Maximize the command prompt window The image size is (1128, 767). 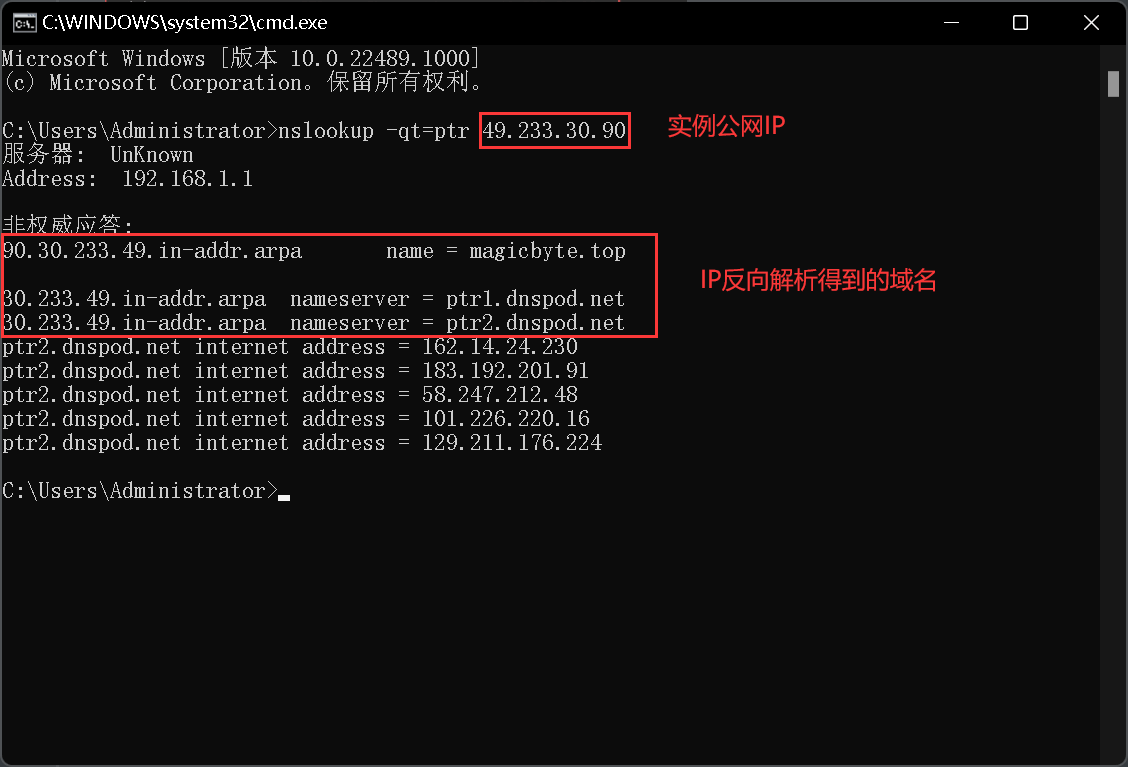1020,23
